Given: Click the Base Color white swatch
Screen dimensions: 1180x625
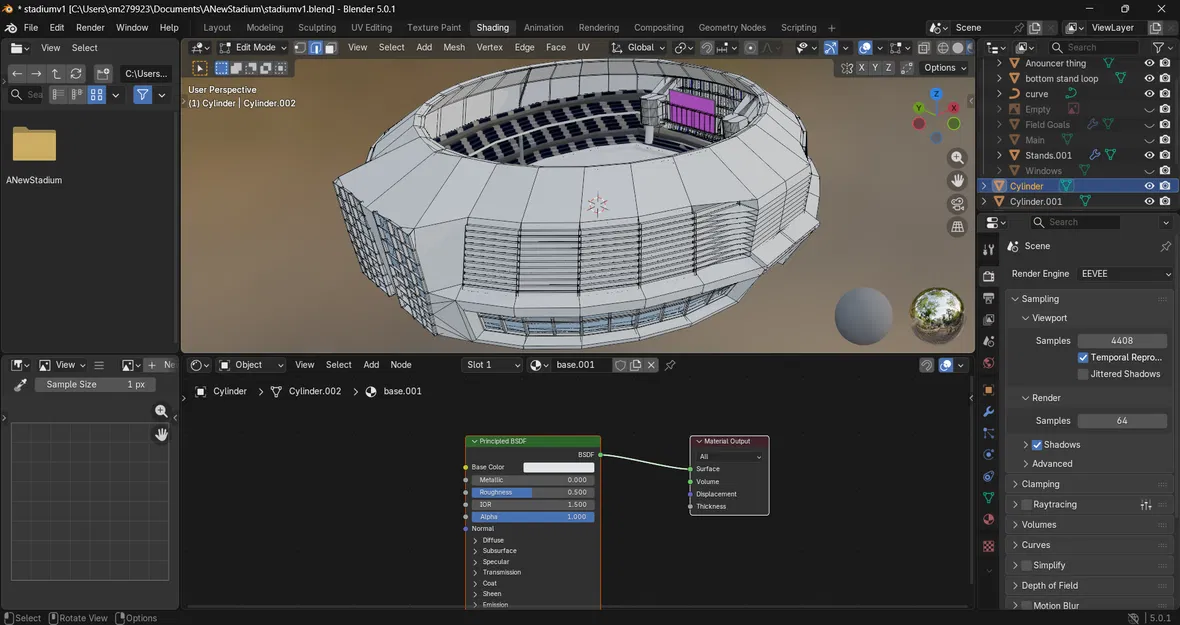Looking at the screenshot, I should tap(558, 467).
